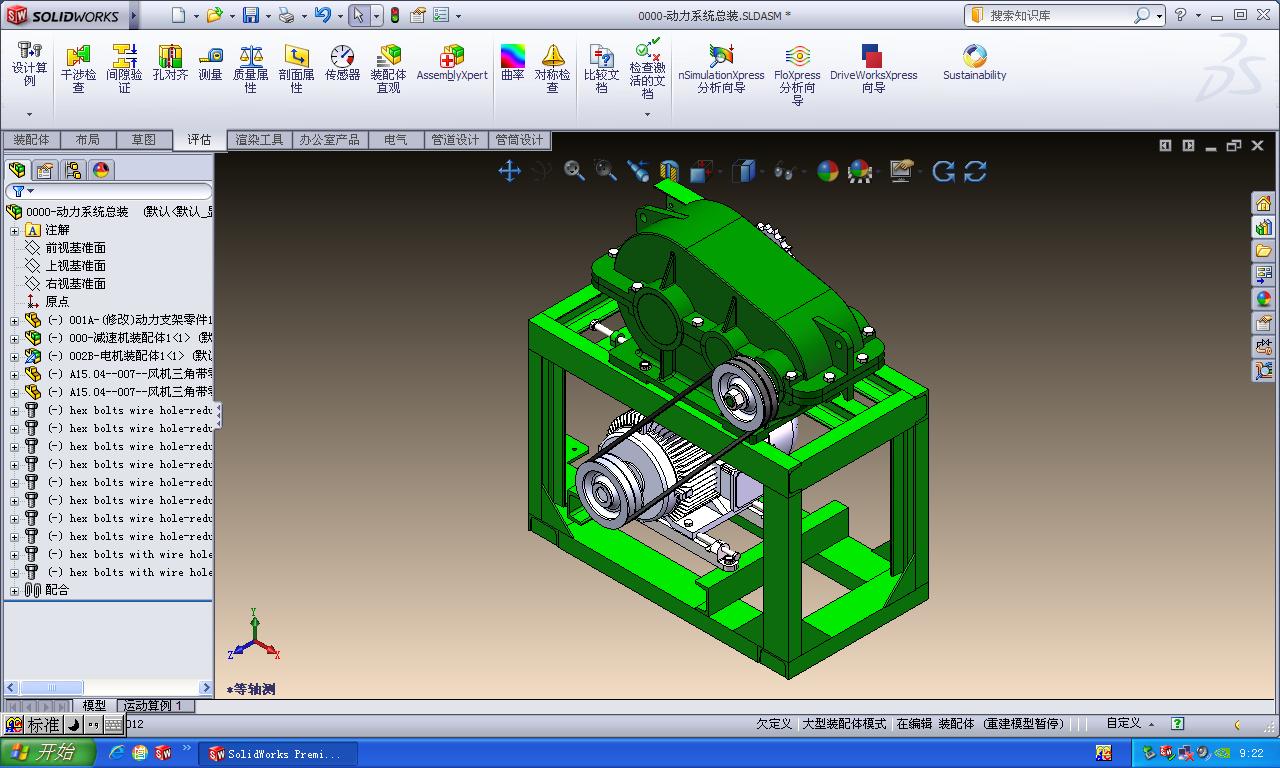The height and width of the screenshot is (768, 1280).
Task: Click the Windows 开始 Start button
Action: (x=48, y=753)
